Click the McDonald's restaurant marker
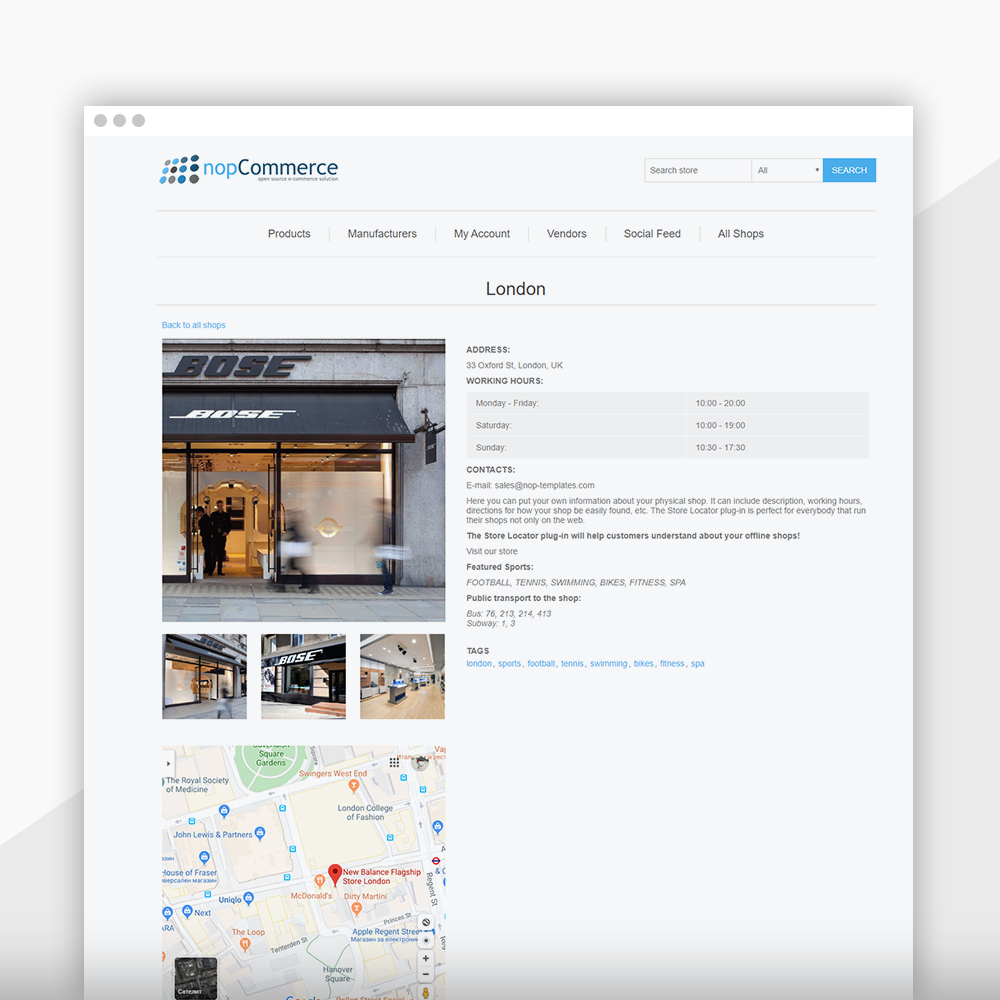Image resolution: width=1000 pixels, height=1000 pixels. (320, 881)
